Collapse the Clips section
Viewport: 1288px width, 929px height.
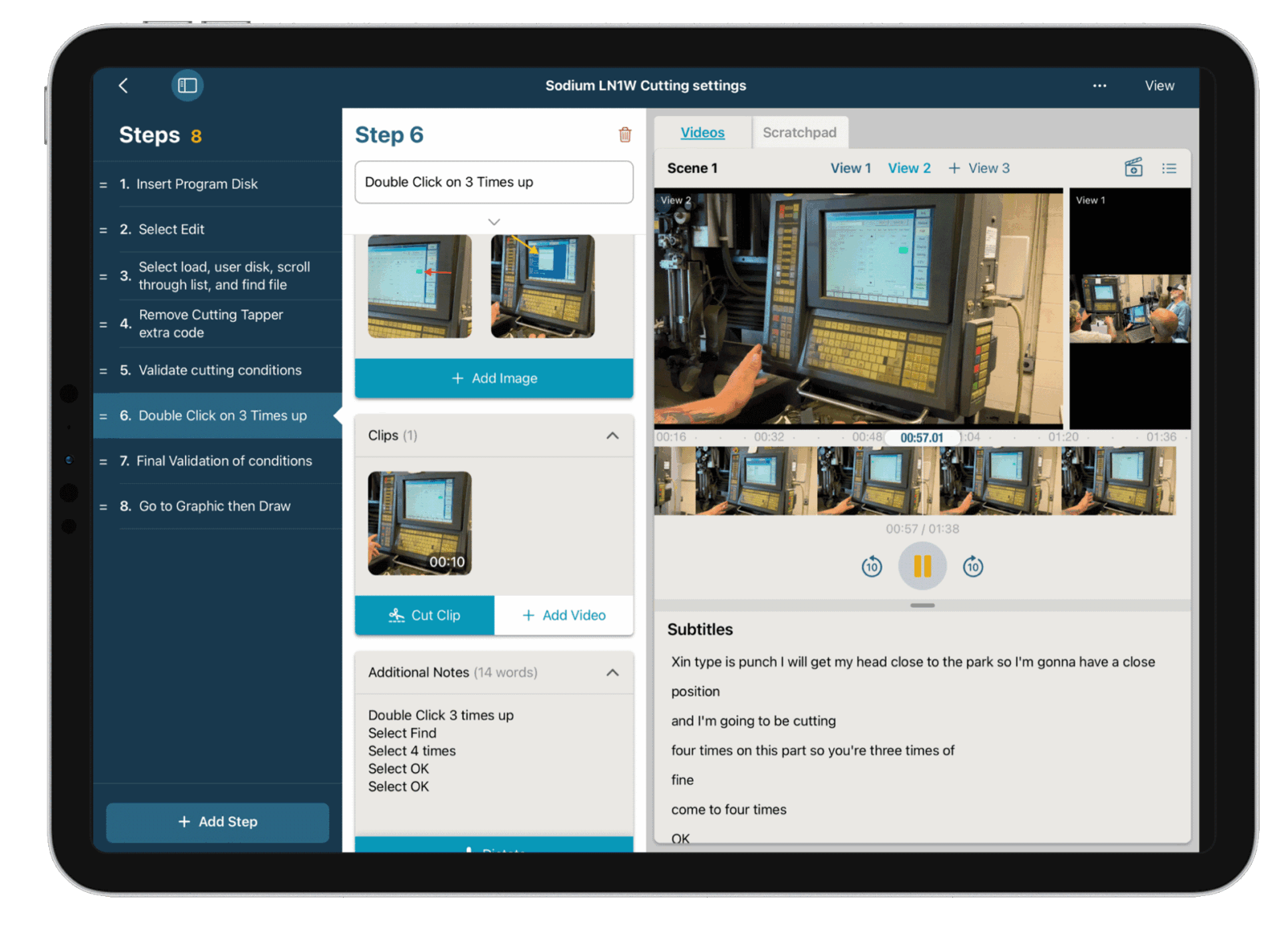coord(613,436)
